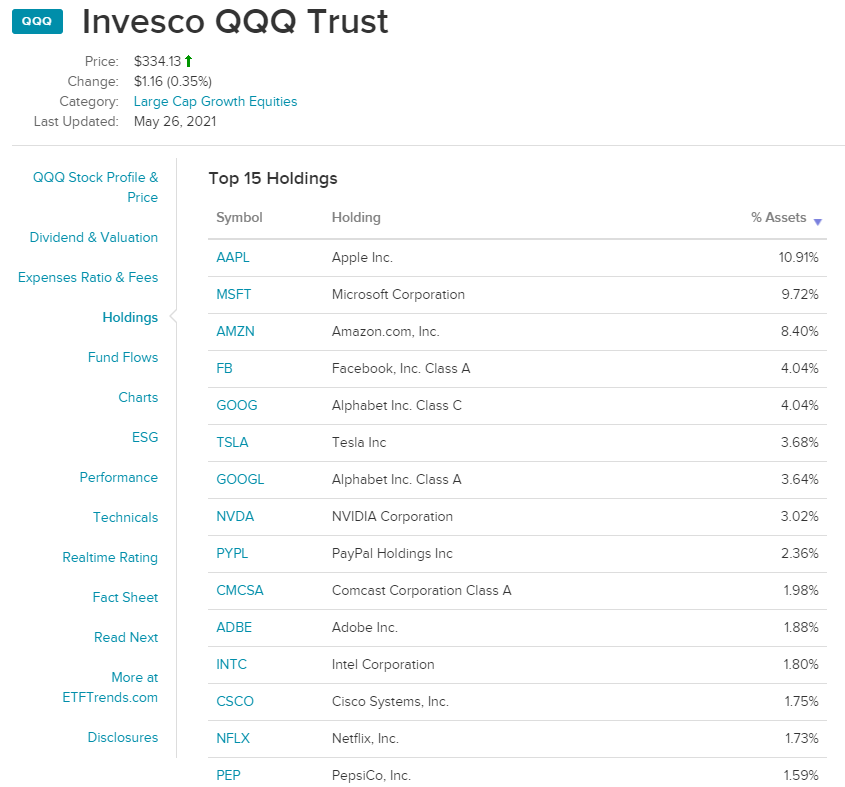Go to the Performance section
Viewport: 845px width, 787px height.
coord(119,477)
